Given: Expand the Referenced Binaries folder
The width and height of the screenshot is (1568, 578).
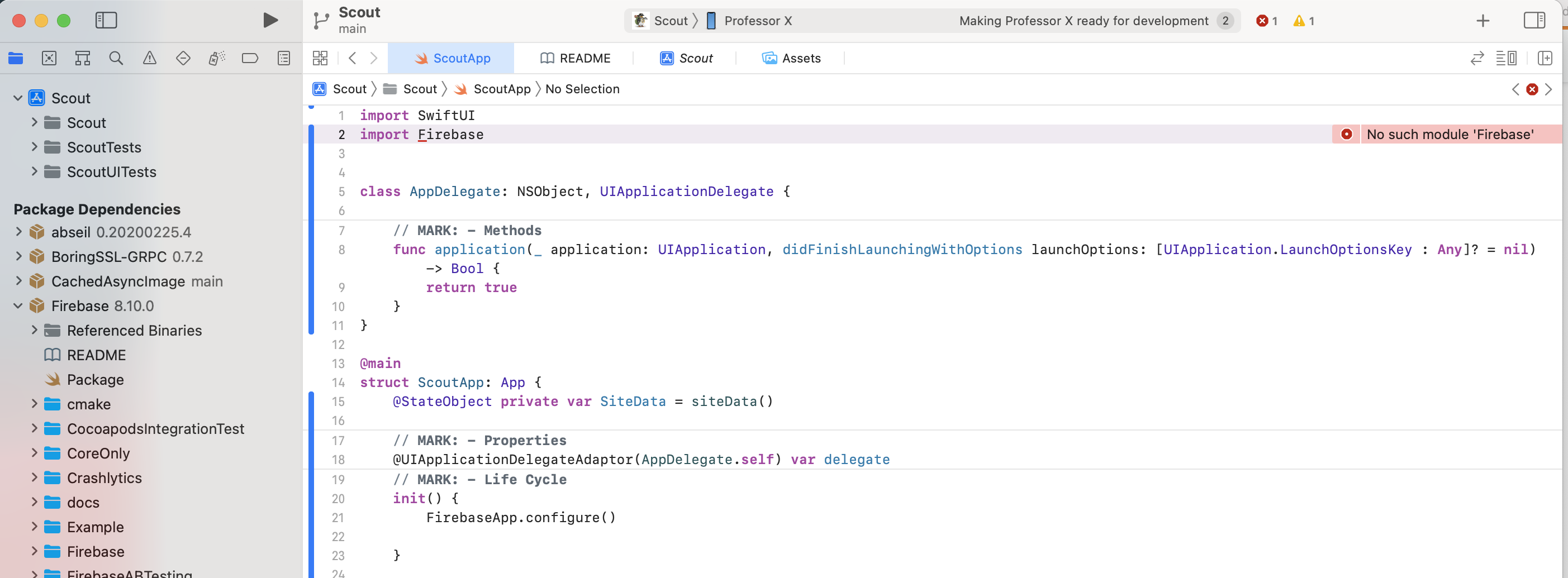Looking at the screenshot, I should [x=34, y=329].
